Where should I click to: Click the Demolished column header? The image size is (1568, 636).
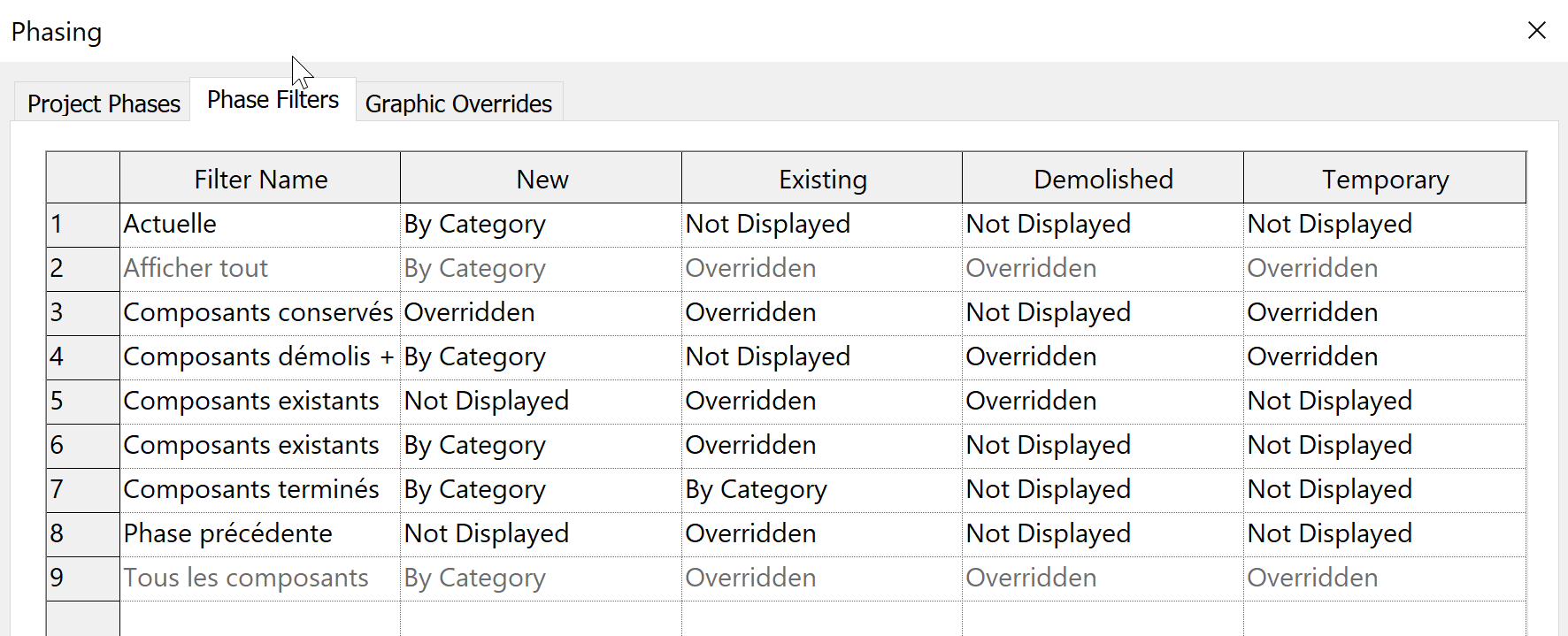click(x=1102, y=178)
